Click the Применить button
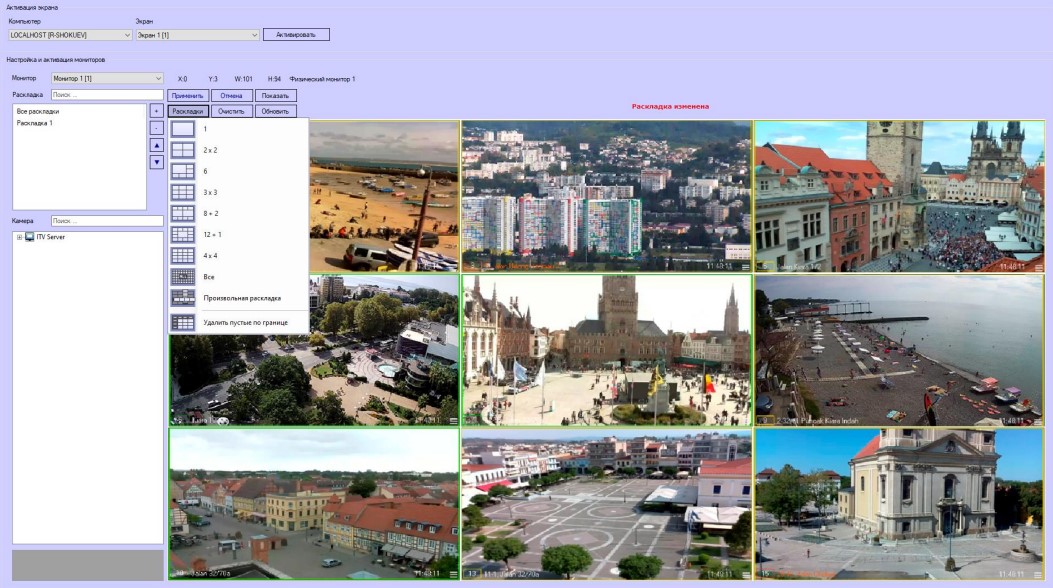Screen dimensions: 1053x588 188,96
